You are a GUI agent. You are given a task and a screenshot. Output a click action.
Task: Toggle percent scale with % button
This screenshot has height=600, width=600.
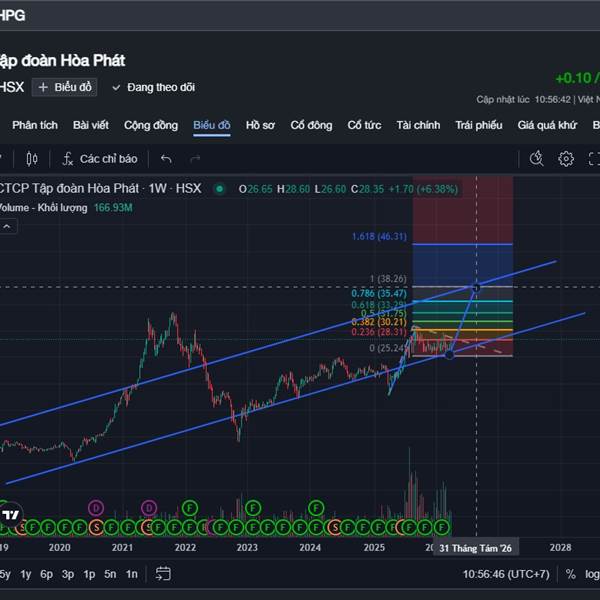pyautogui.click(x=571, y=574)
